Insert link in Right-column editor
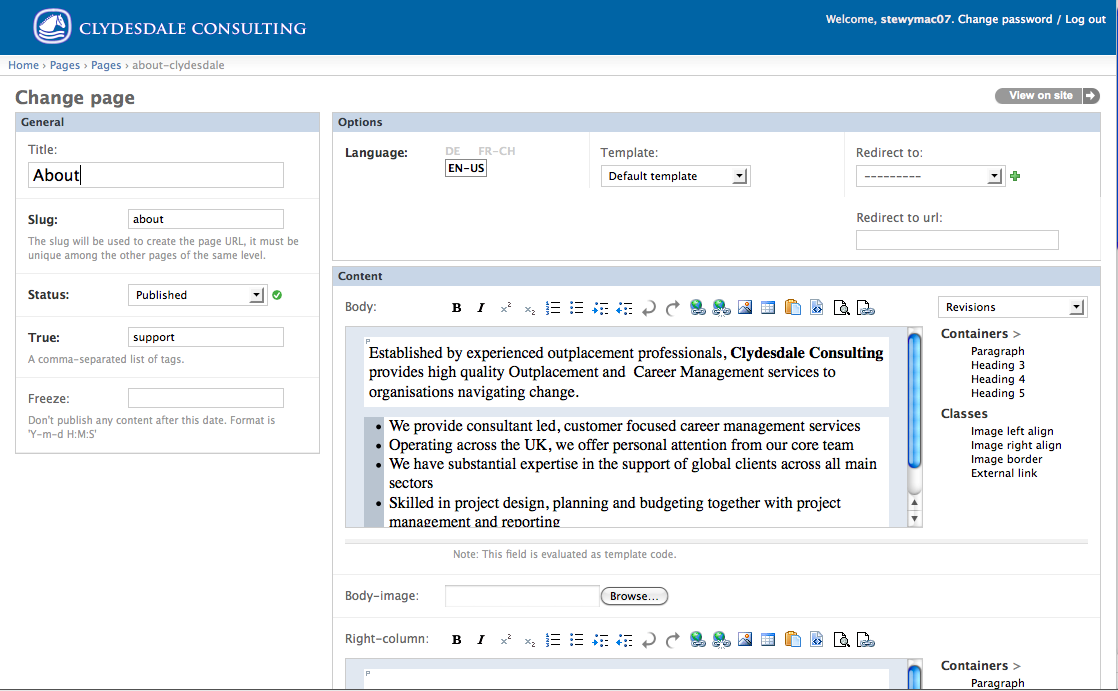 (x=697, y=640)
